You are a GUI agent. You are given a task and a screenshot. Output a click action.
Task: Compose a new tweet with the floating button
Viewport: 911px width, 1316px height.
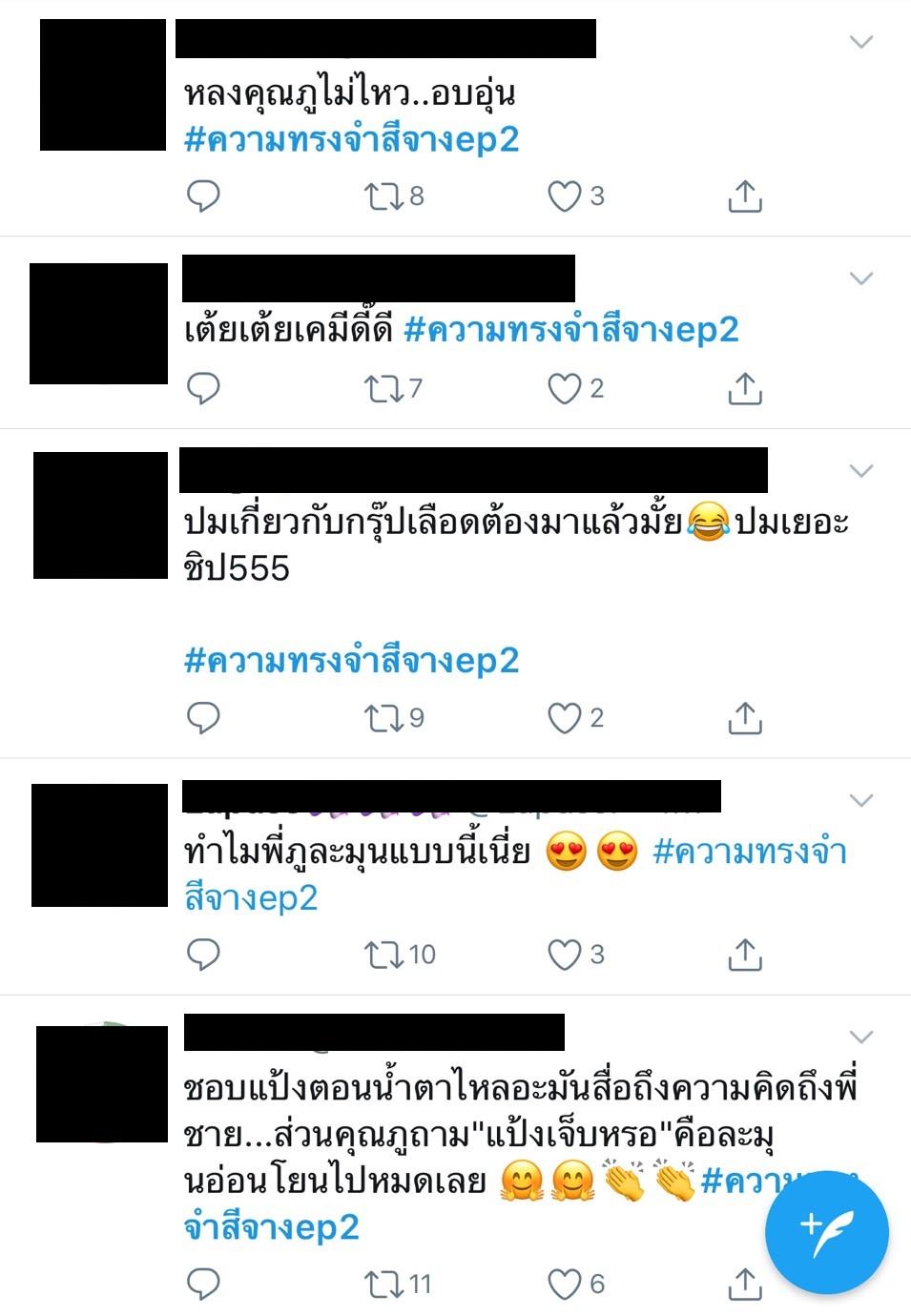pos(827,1232)
